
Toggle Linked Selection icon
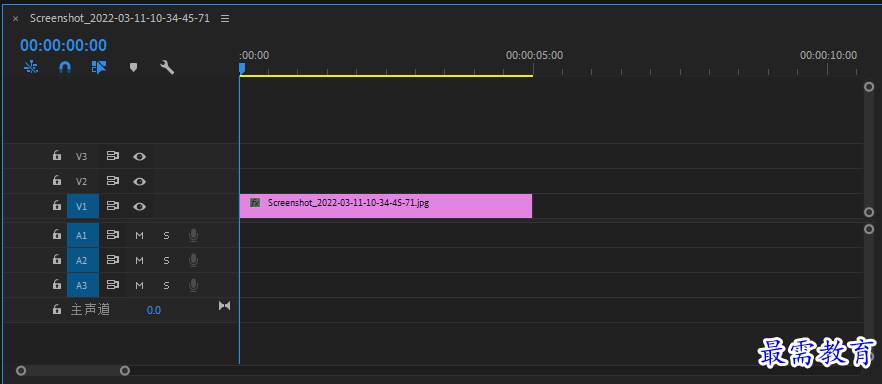(99, 67)
